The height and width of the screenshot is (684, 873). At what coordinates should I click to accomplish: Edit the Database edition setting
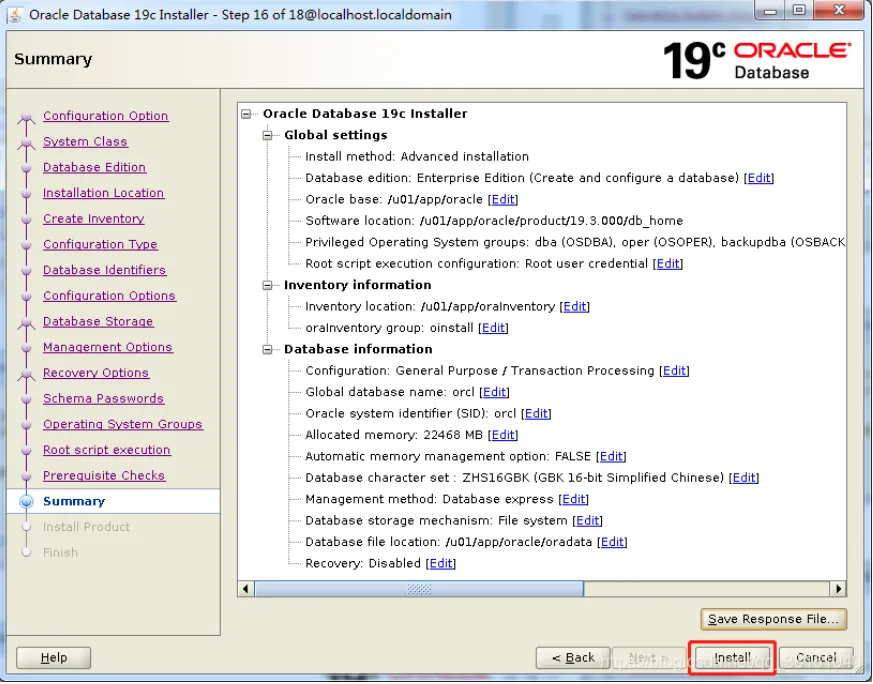(759, 178)
